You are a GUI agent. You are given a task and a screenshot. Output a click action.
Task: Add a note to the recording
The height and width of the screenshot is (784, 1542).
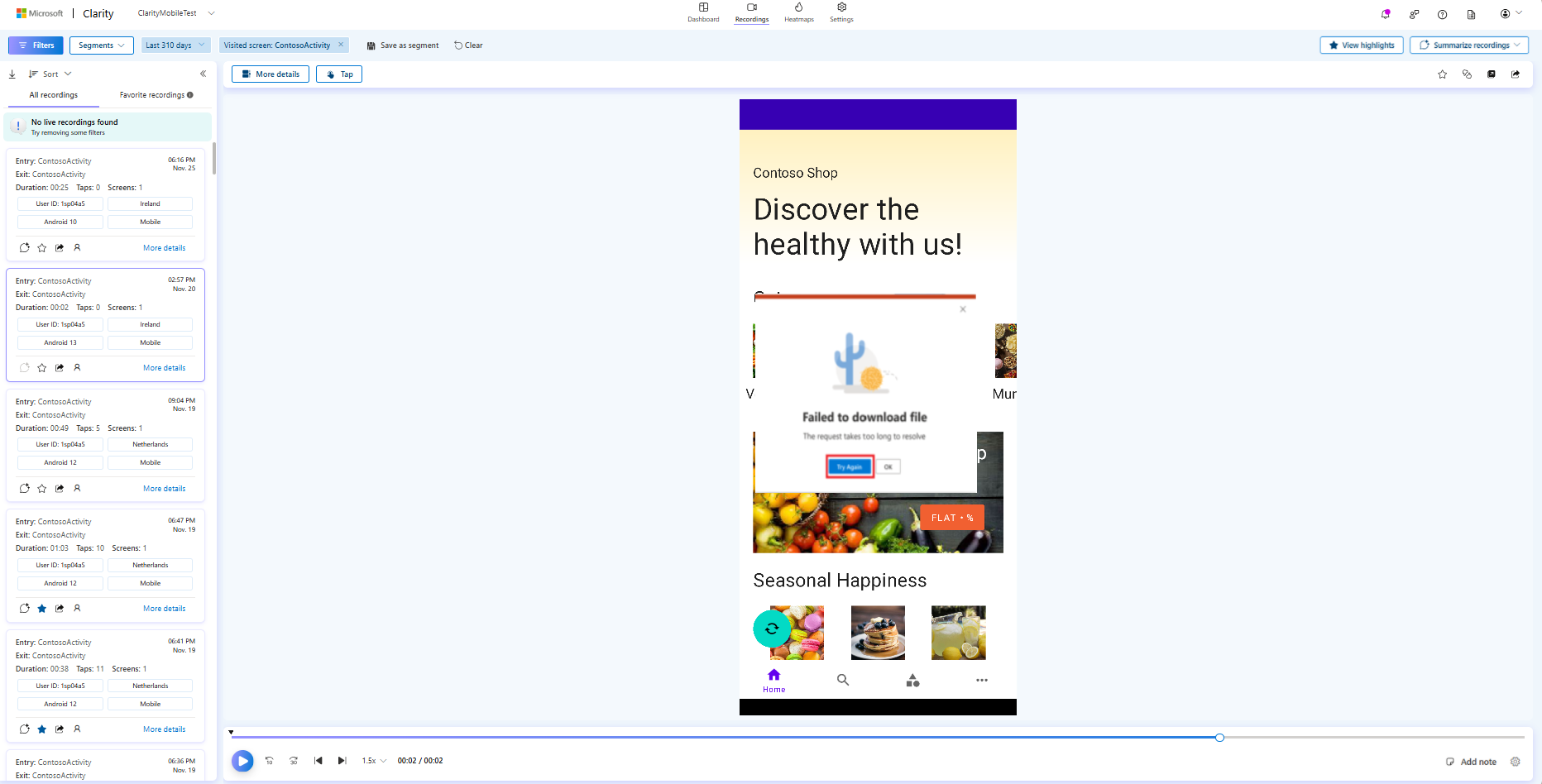pyautogui.click(x=1471, y=762)
